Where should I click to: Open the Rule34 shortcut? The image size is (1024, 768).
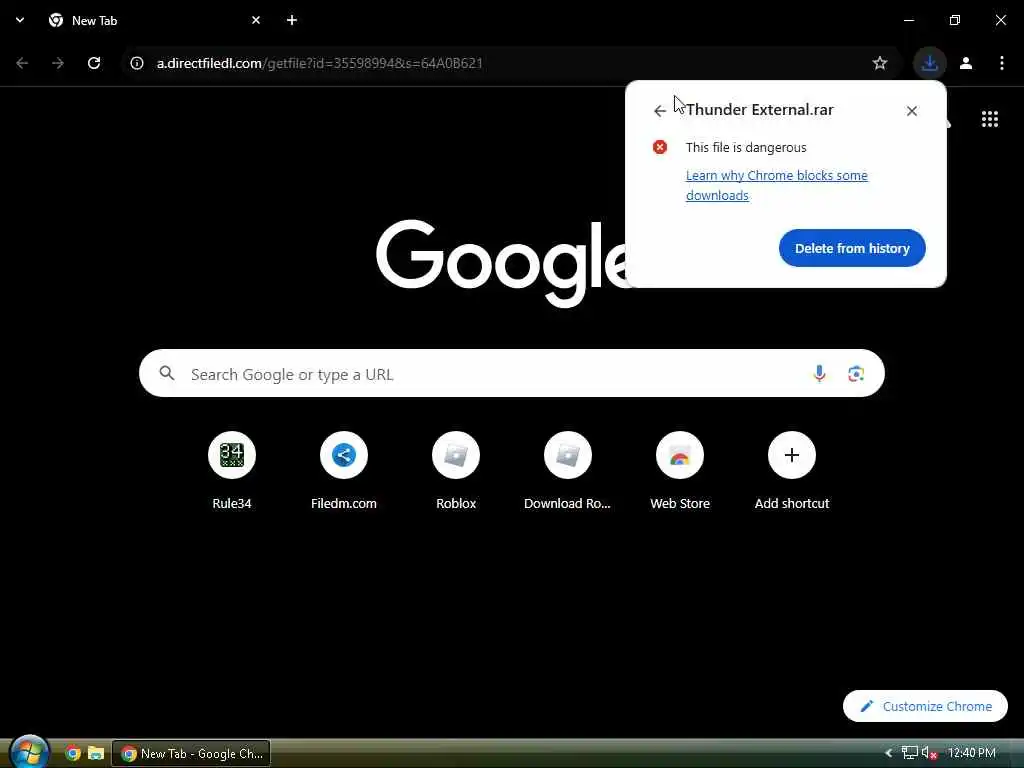tap(231, 471)
